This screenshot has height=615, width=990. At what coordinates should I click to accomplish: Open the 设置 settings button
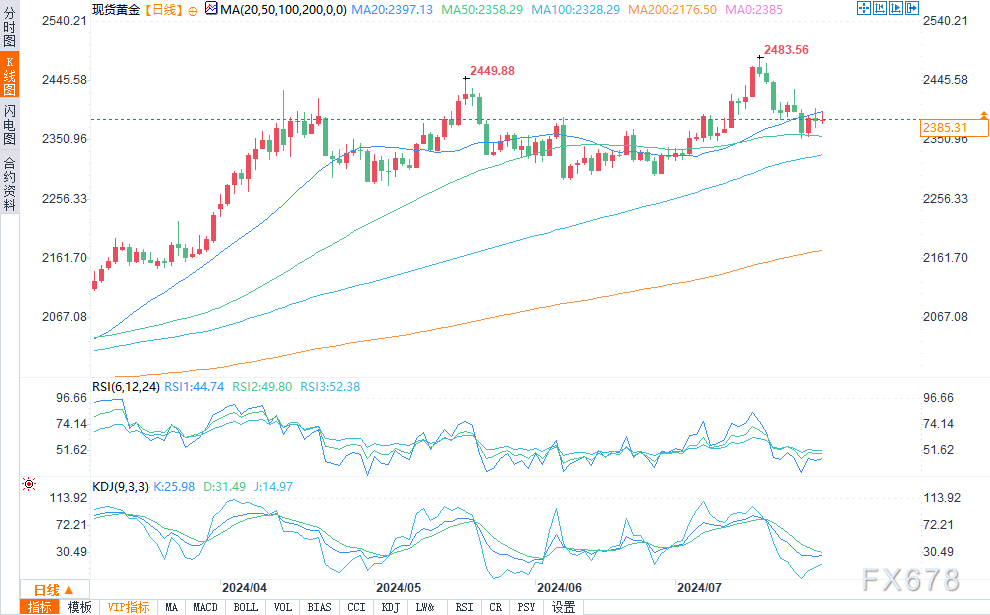click(564, 607)
